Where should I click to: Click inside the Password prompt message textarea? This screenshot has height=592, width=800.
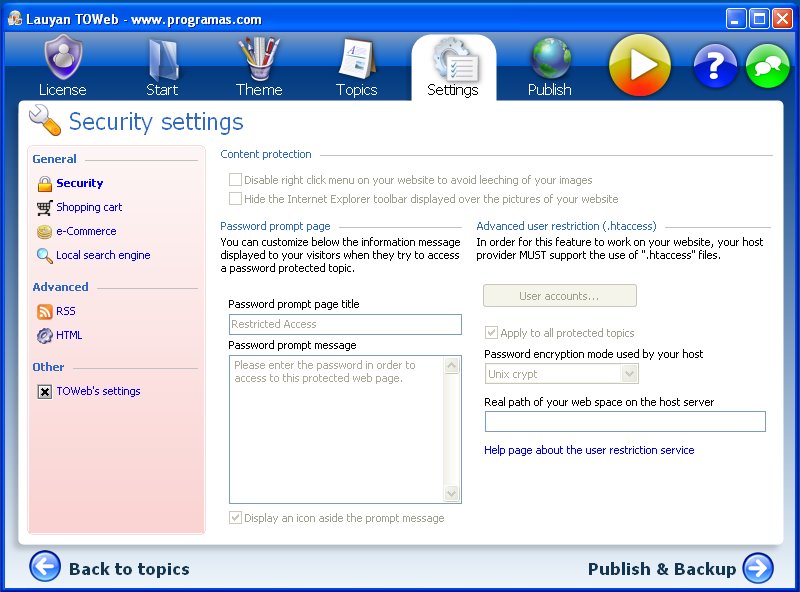coord(337,429)
